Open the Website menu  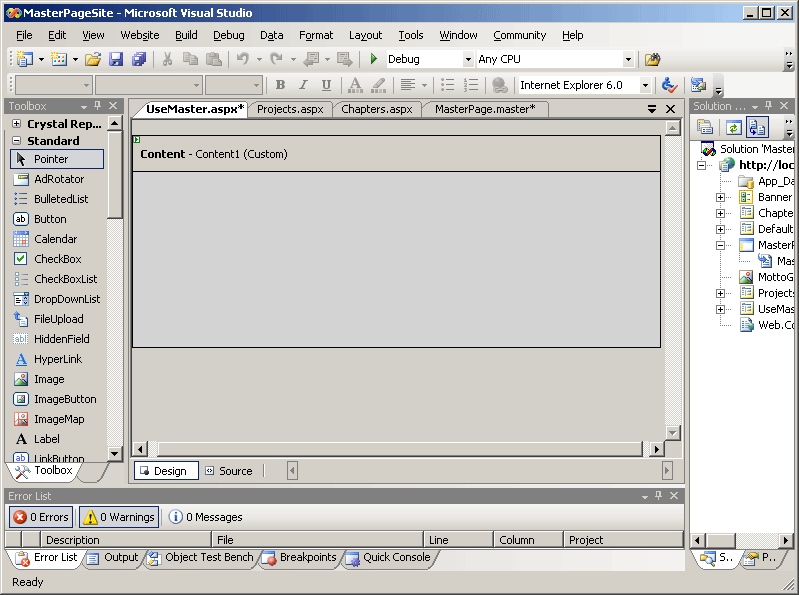pos(140,35)
